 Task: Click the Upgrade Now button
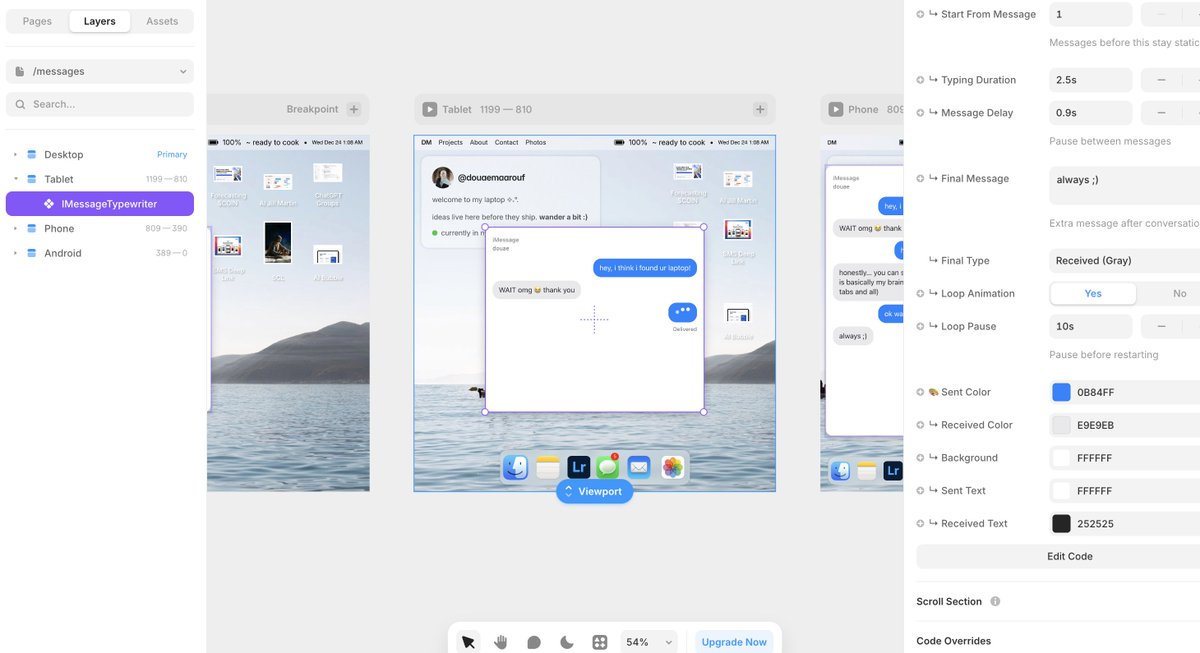(x=734, y=642)
